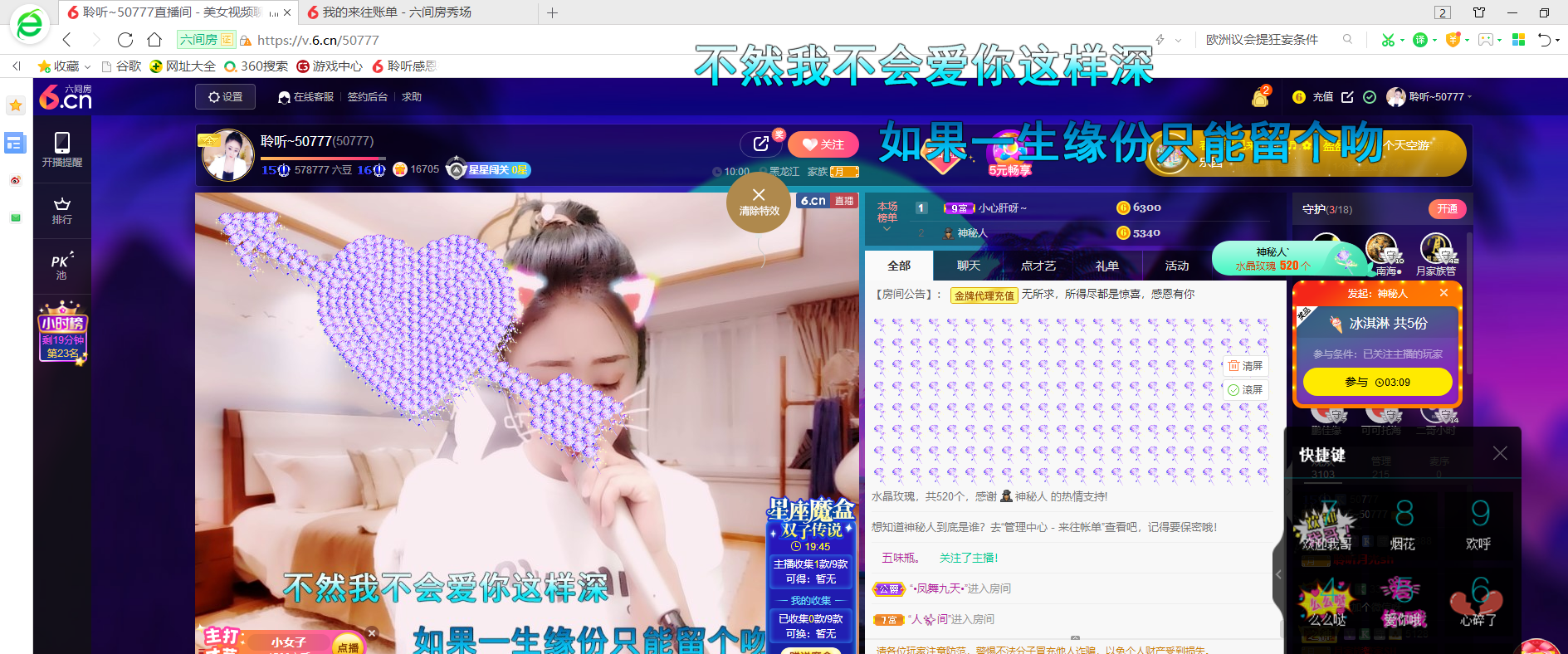Viewport: 1568px width, 654px height.
Task: Click the edit icon next to 充值
Action: [1347, 97]
